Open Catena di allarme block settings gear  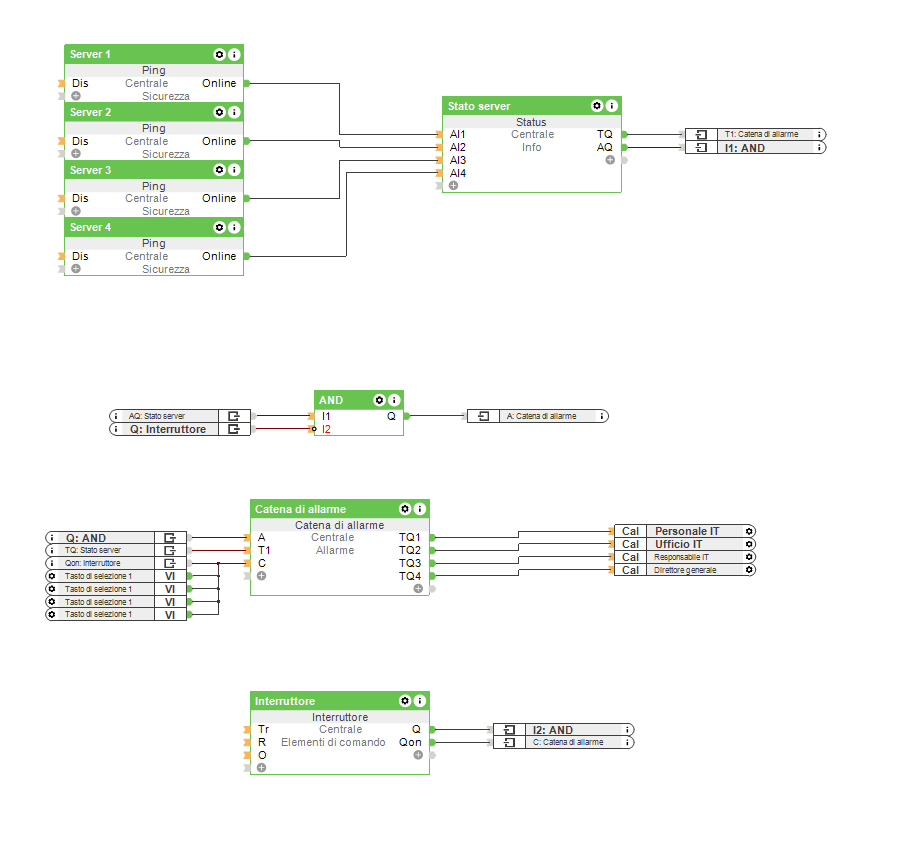(x=405, y=509)
